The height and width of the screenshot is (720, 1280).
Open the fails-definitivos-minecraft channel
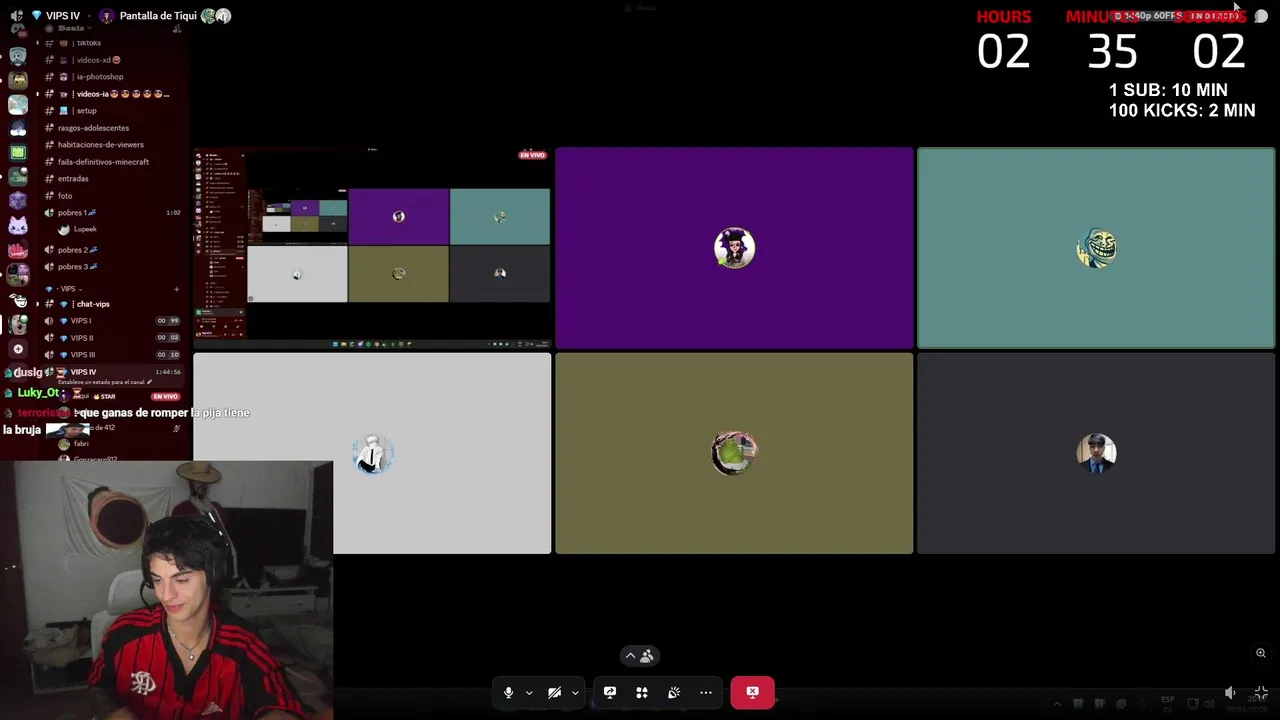pos(112,162)
